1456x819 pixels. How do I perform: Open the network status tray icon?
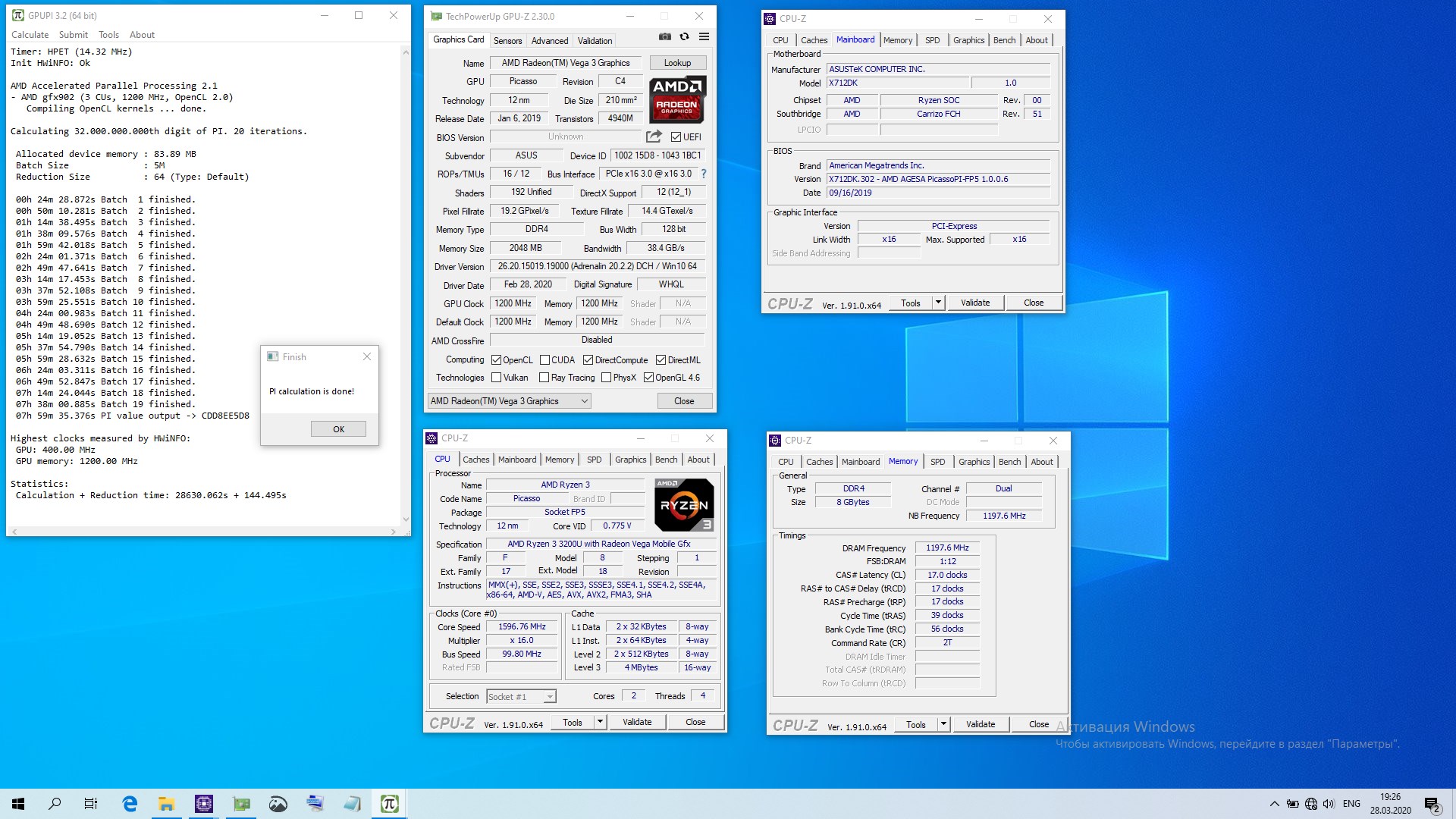tap(1311, 804)
